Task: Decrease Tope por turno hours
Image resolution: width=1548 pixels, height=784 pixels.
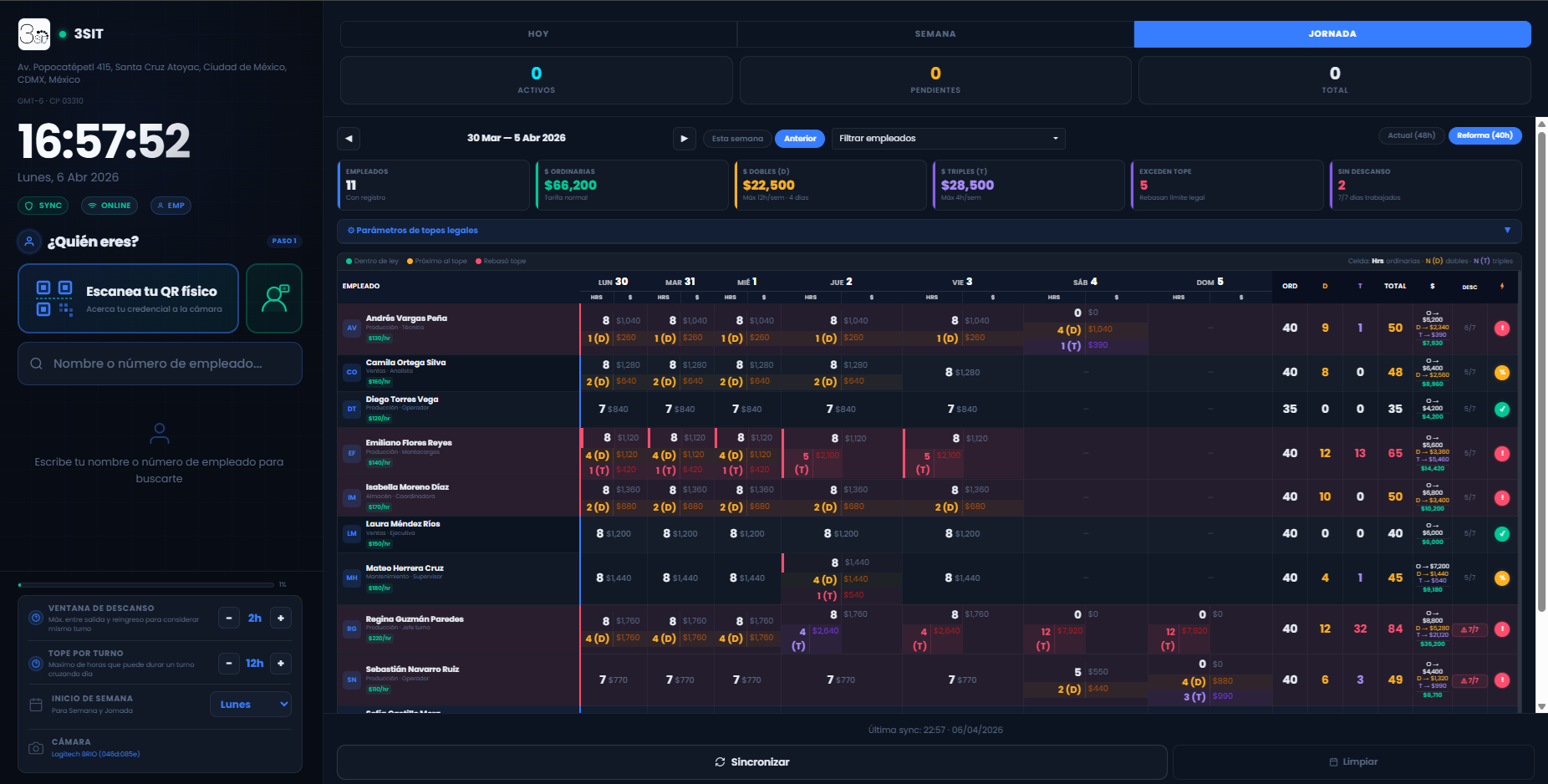Action: pos(229,664)
